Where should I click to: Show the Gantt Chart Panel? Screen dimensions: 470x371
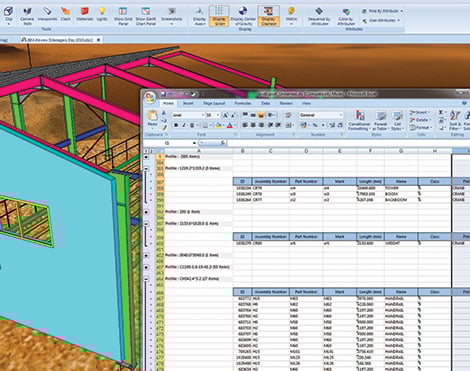(146, 16)
